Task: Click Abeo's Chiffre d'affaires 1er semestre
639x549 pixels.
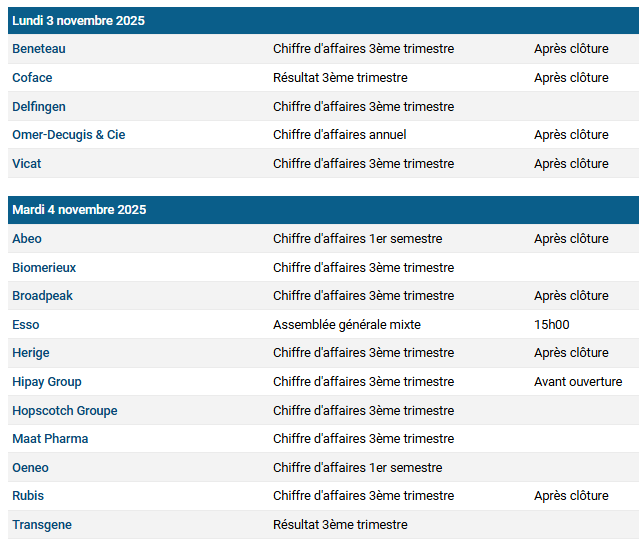Action: pyautogui.click(x=357, y=238)
